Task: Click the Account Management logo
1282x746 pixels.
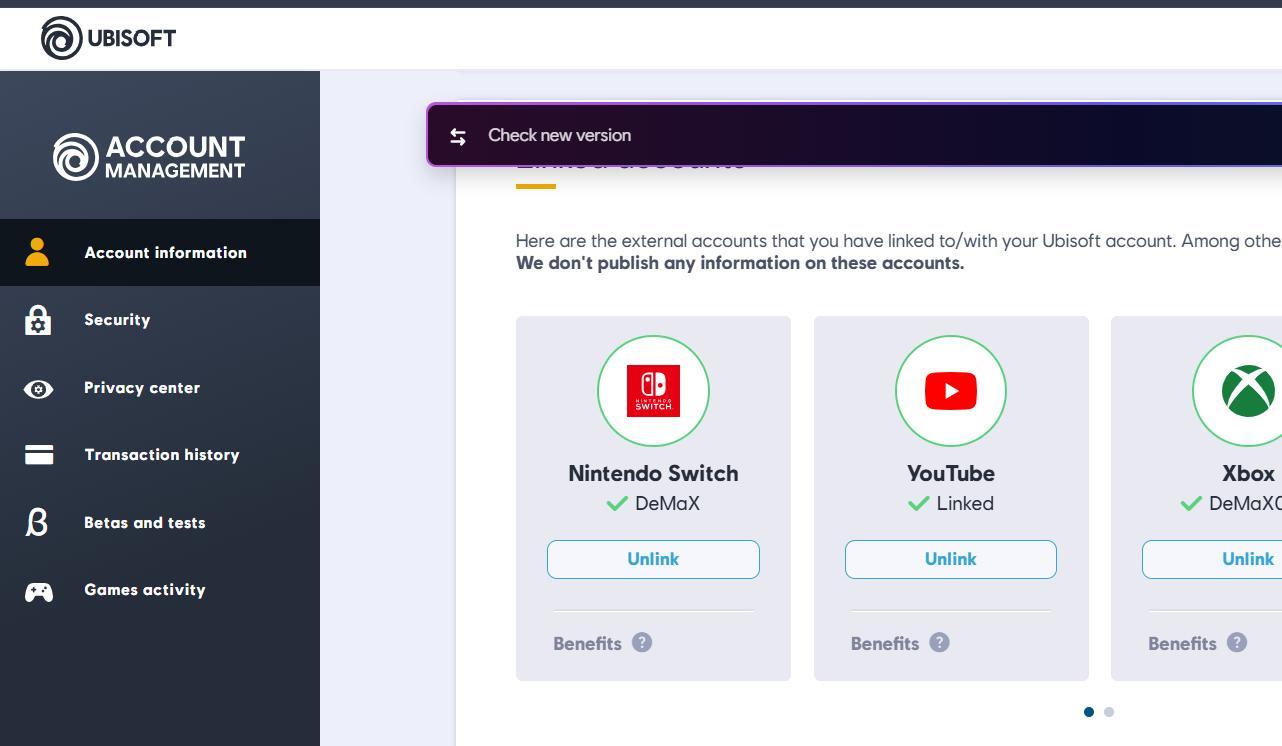Action: [149, 157]
